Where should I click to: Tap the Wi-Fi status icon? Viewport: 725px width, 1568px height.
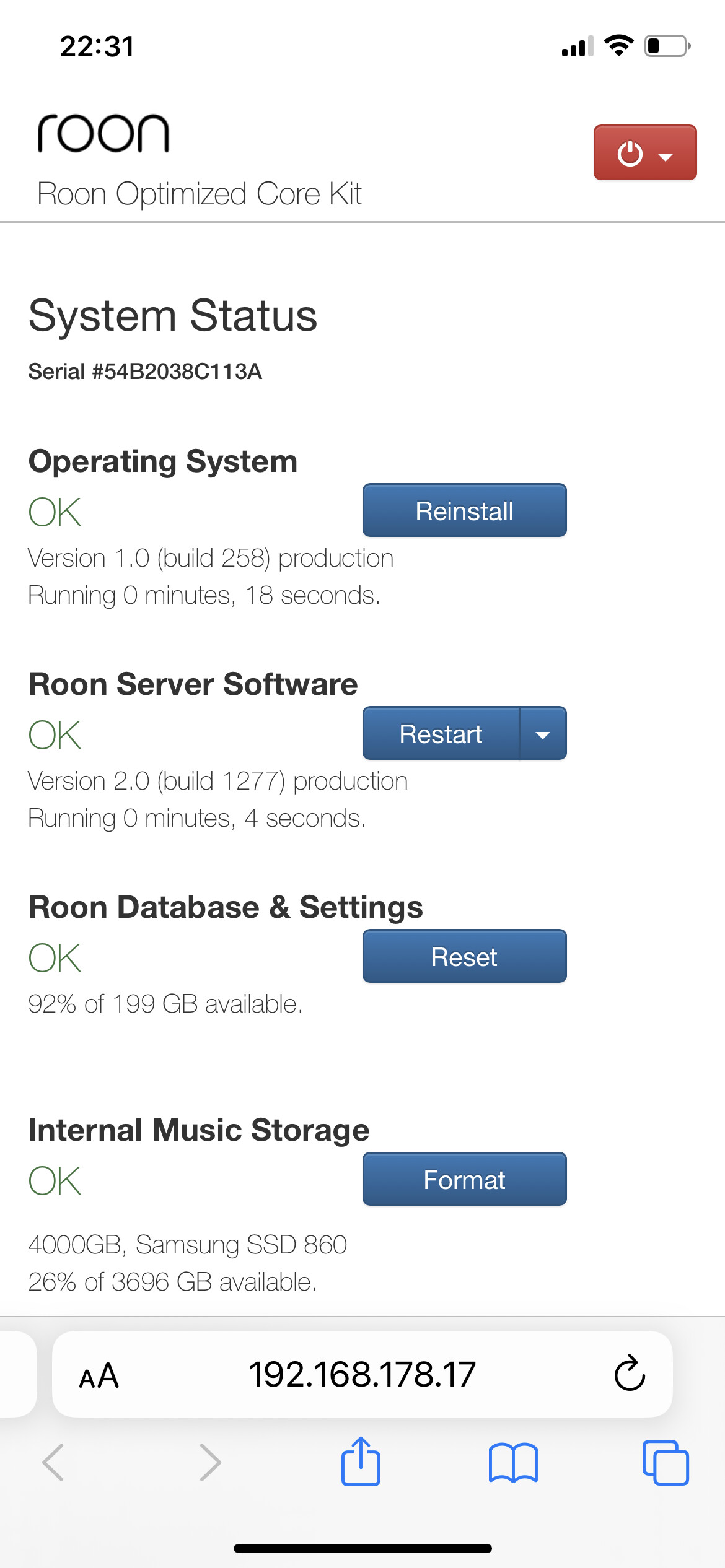pyautogui.click(x=618, y=46)
